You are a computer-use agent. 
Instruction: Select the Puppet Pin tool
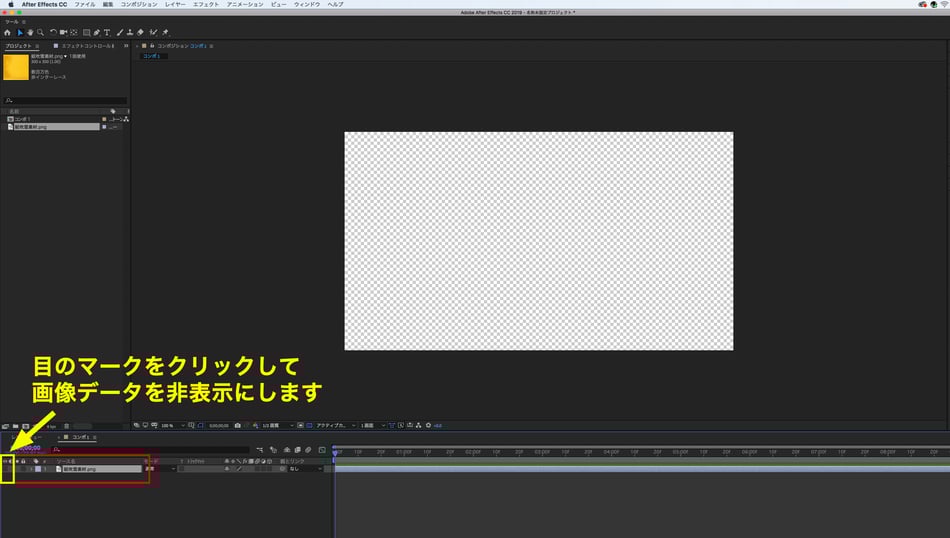165,32
